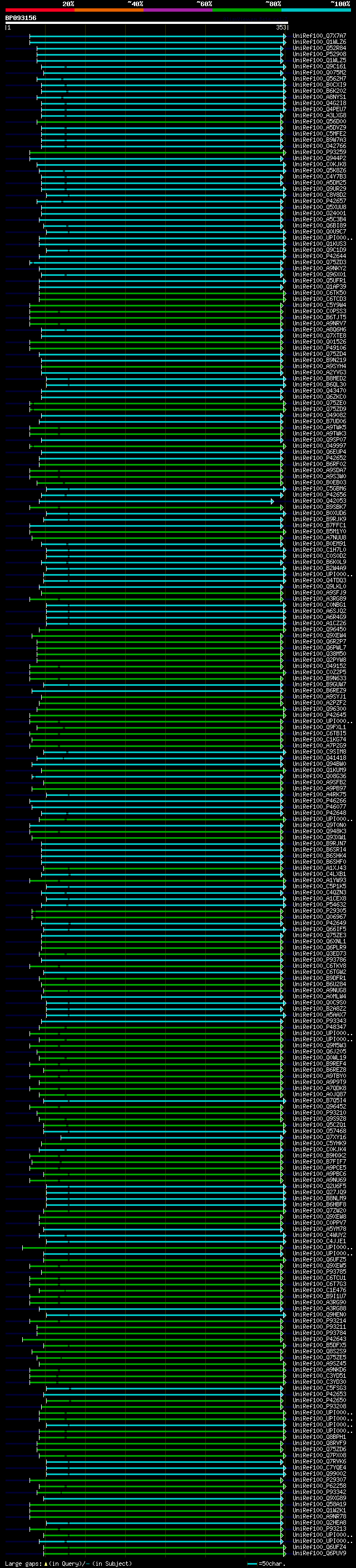Click the green ~80% identity legend segment
356x1568 pixels.
[247, 10]
